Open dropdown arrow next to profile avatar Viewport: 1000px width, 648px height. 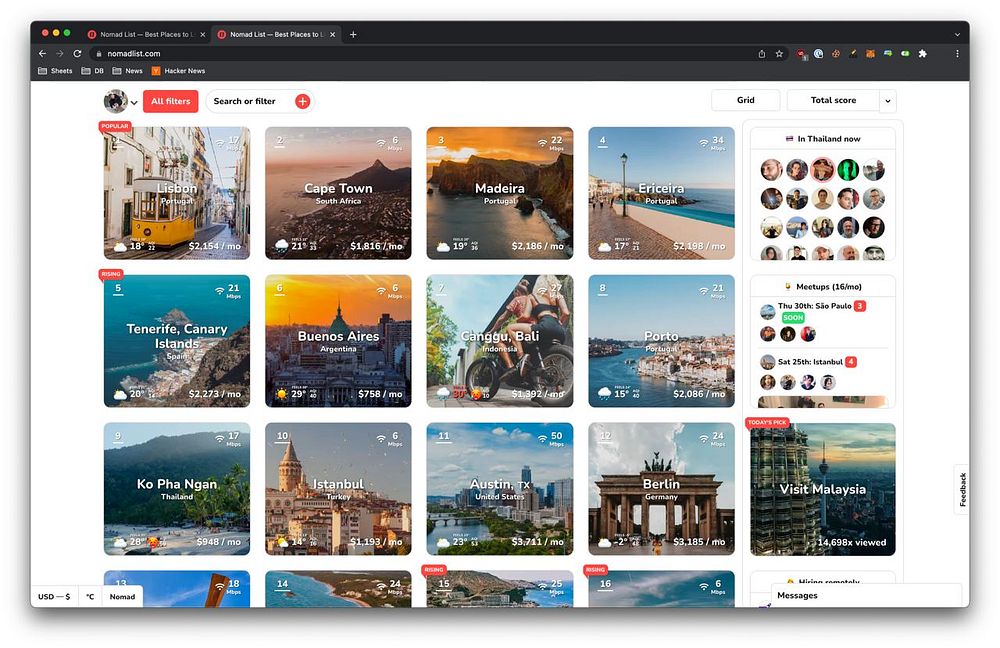134,102
